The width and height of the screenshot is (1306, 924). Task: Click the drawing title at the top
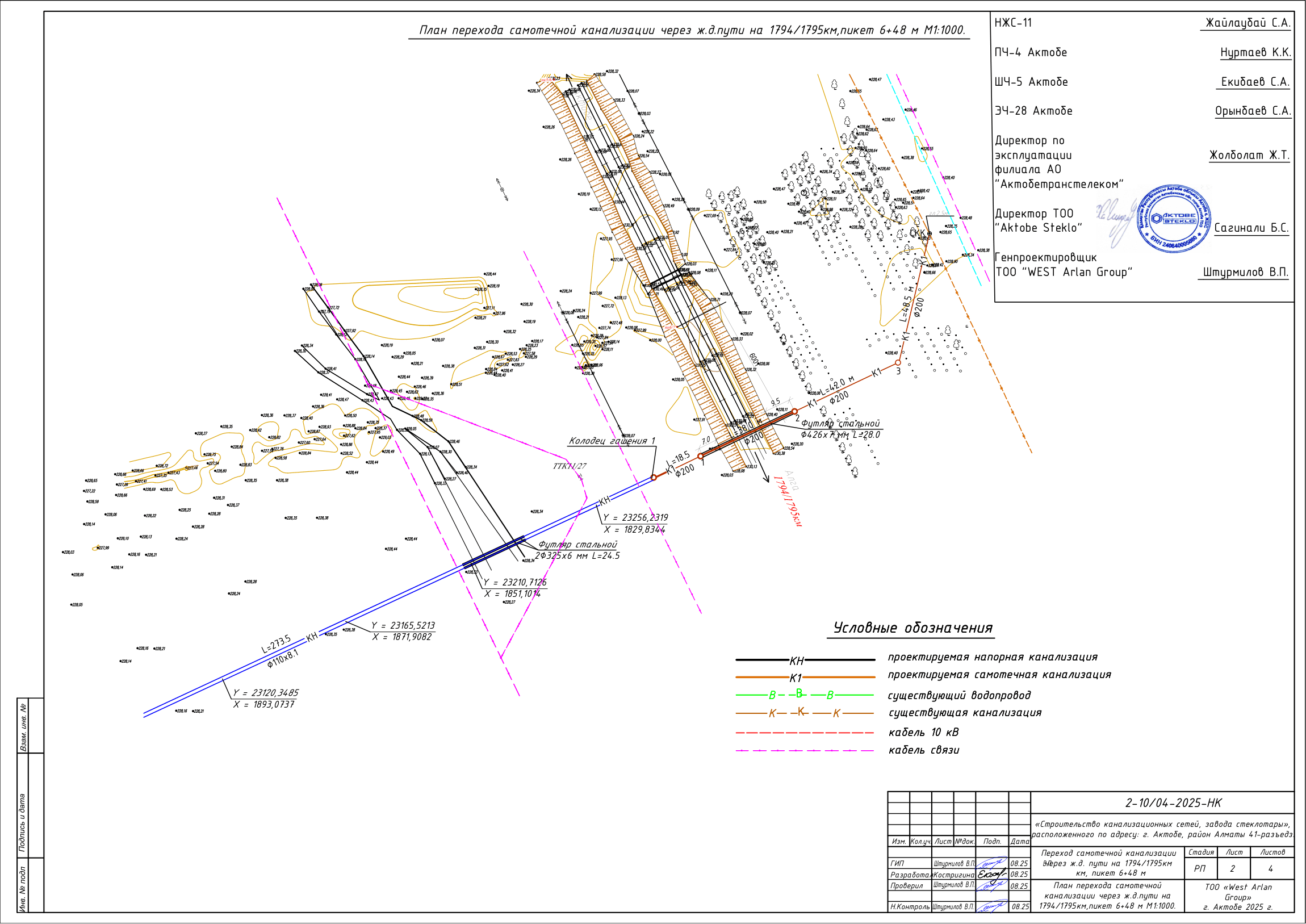pos(692,30)
